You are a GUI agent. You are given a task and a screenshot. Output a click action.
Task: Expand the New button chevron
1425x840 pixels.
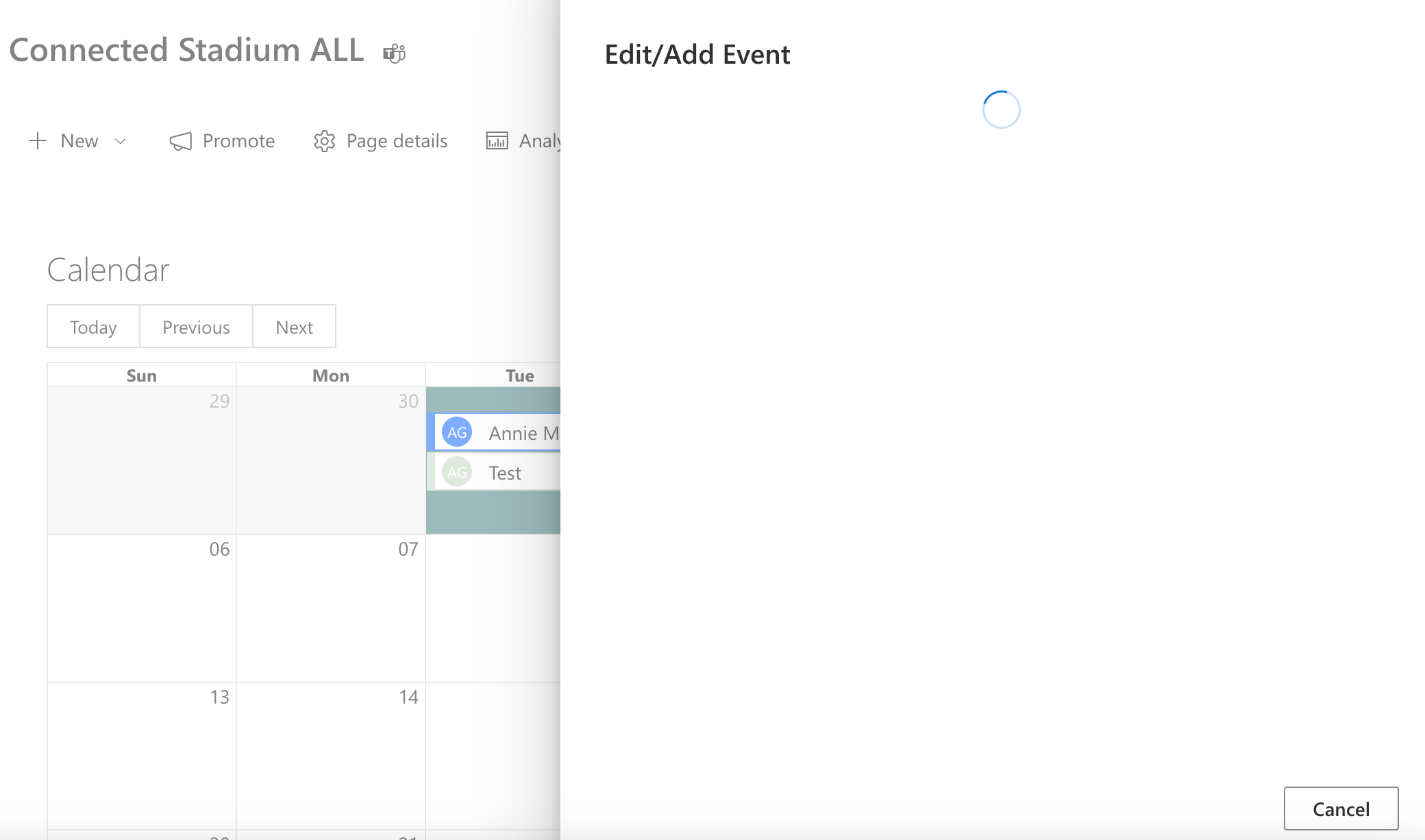[121, 141]
